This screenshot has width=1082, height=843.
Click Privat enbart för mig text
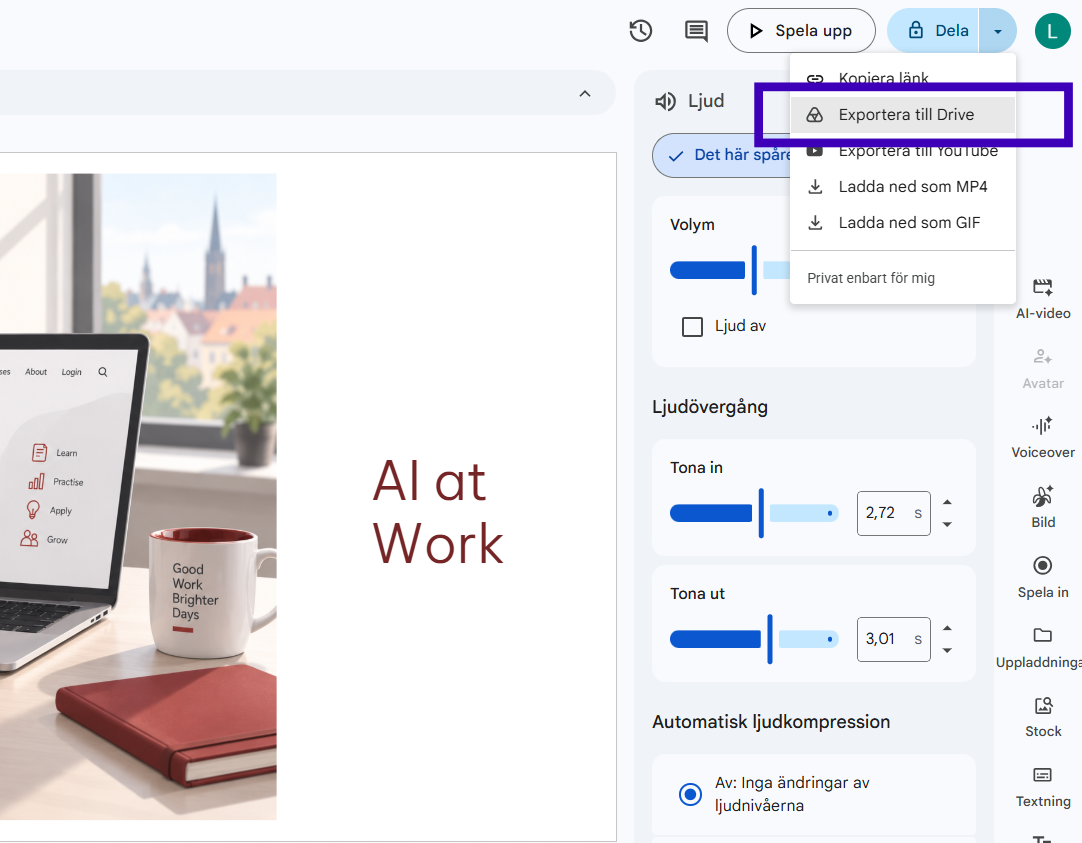pyautogui.click(x=871, y=278)
